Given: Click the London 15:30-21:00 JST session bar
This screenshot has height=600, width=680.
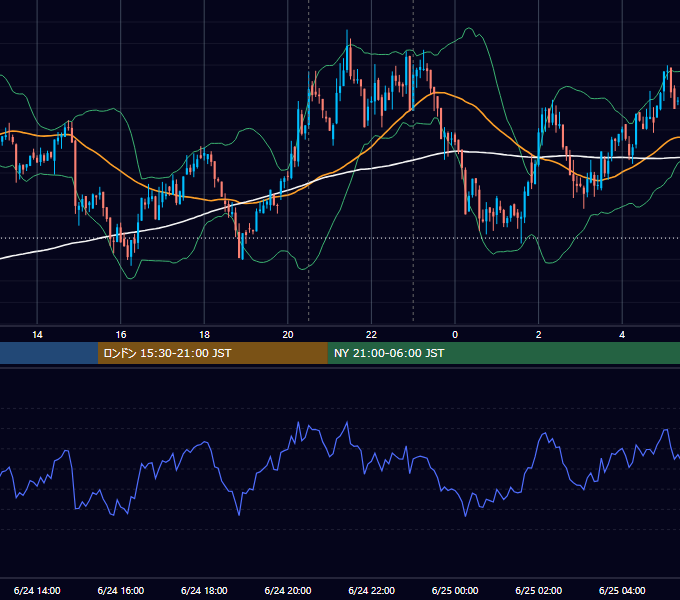Looking at the screenshot, I should point(212,353).
